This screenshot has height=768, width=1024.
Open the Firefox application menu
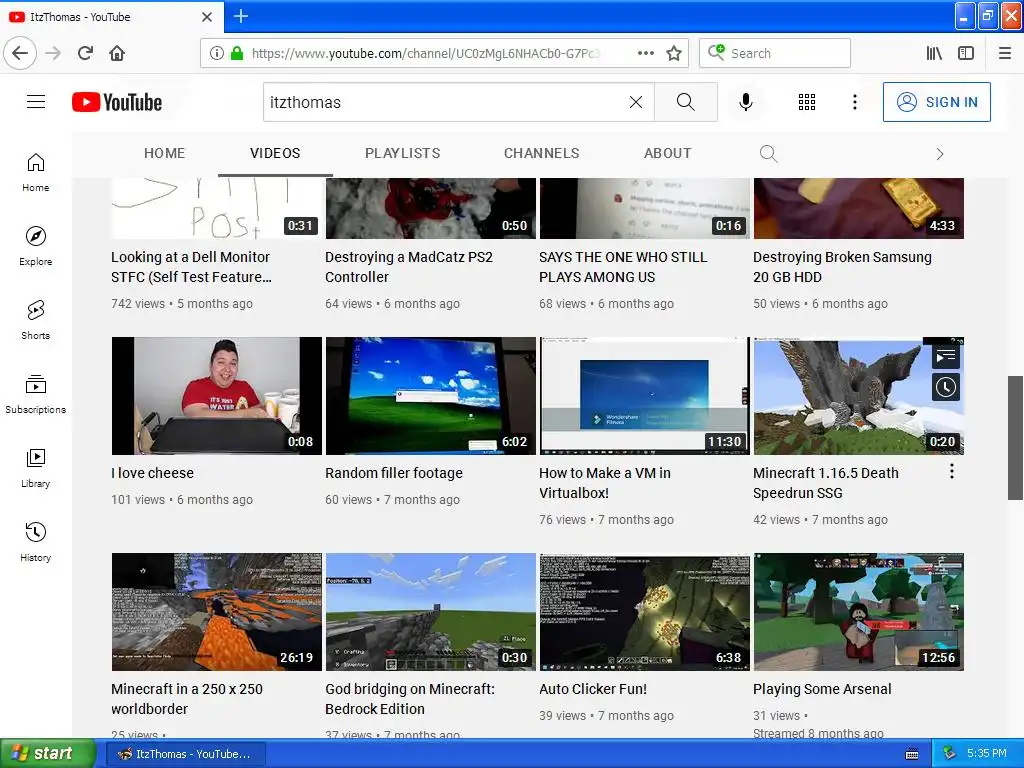point(1004,53)
